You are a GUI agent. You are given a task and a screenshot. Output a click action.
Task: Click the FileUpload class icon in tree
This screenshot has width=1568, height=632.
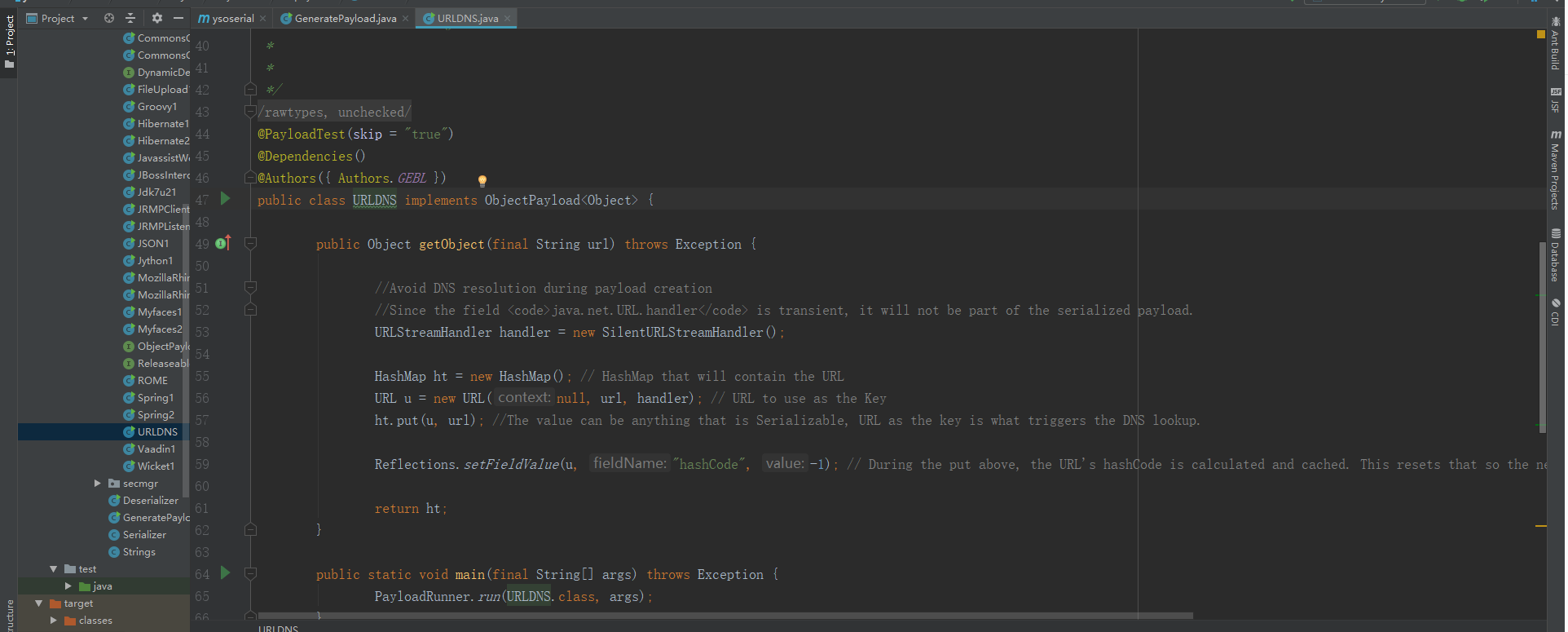[129, 89]
